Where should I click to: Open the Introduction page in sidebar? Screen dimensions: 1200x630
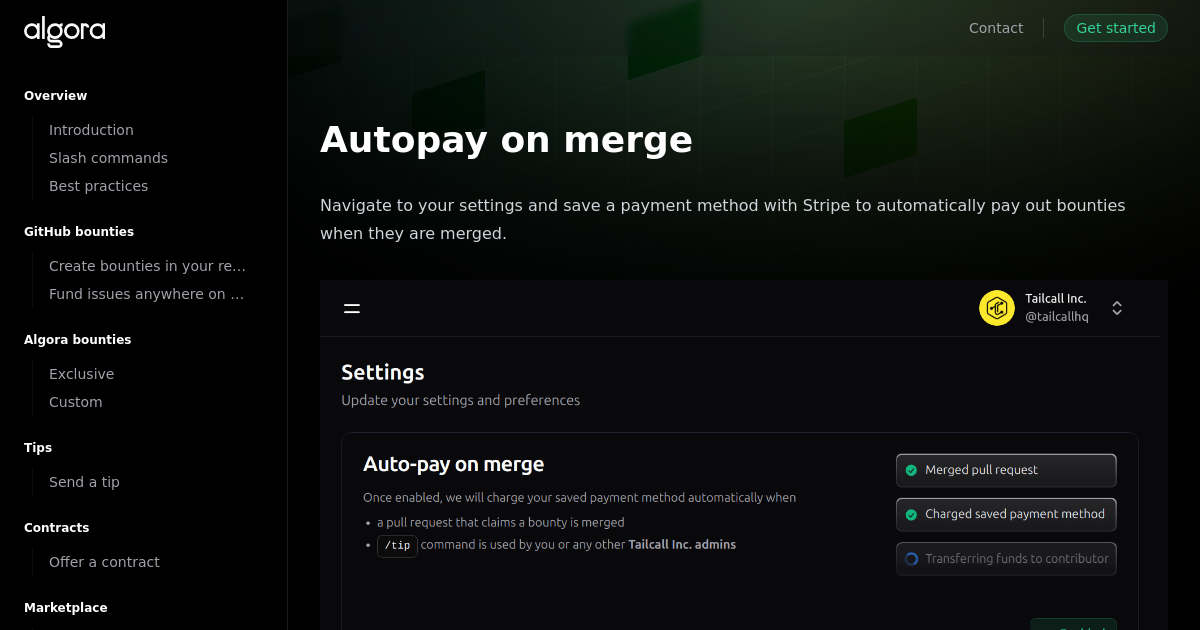click(91, 129)
